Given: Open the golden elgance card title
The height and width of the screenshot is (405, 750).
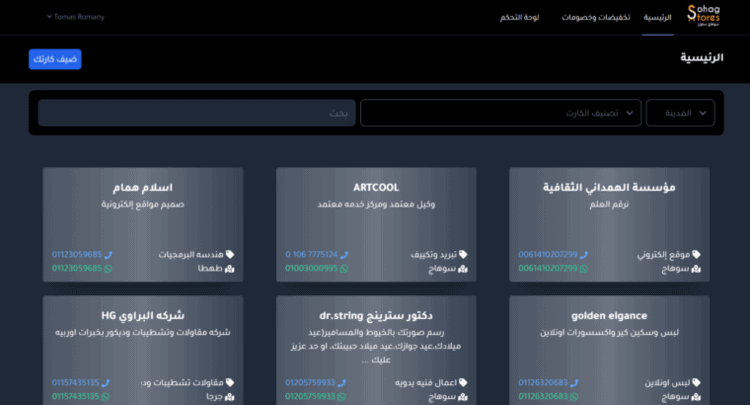Looking at the screenshot, I should pyautogui.click(x=609, y=316).
